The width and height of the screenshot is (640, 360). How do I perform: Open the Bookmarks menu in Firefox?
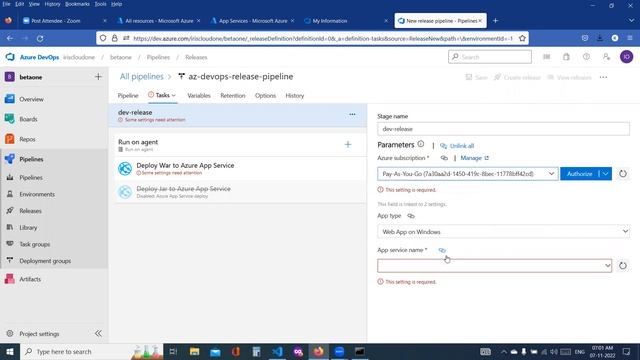[77, 4]
